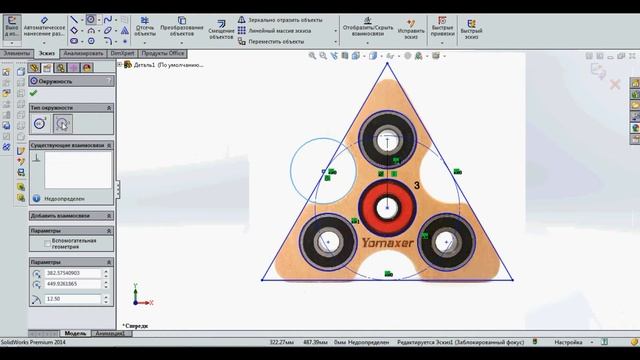Switch to the DimXpert tab

(122, 53)
